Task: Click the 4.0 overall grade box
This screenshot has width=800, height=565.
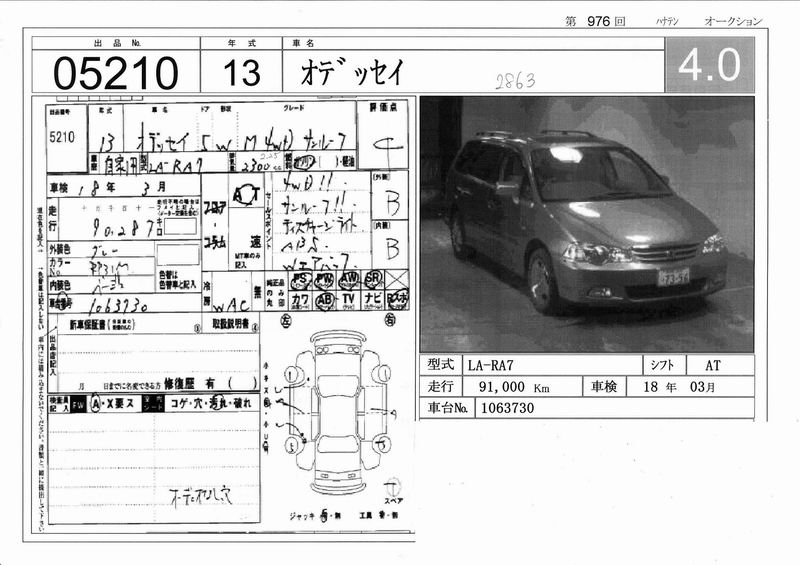Action: point(709,64)
